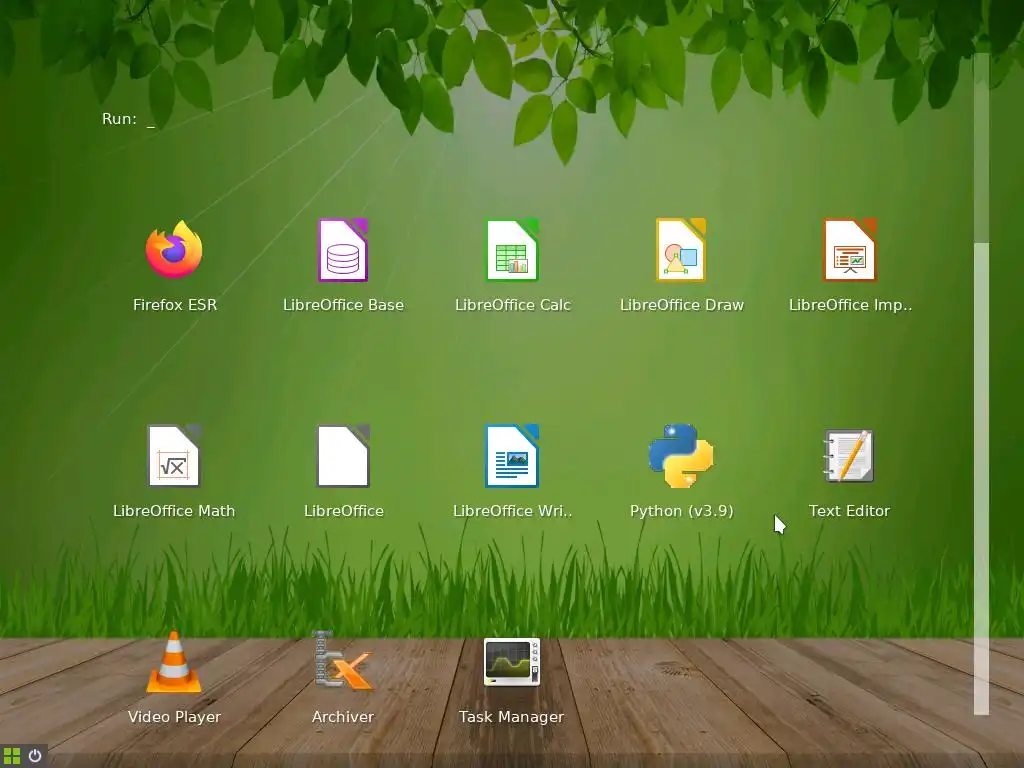Image resolution: width=1024 pixels, height=768 pixels.
Task: Launch the Video Player cone icon
Action: pos(174,662)
